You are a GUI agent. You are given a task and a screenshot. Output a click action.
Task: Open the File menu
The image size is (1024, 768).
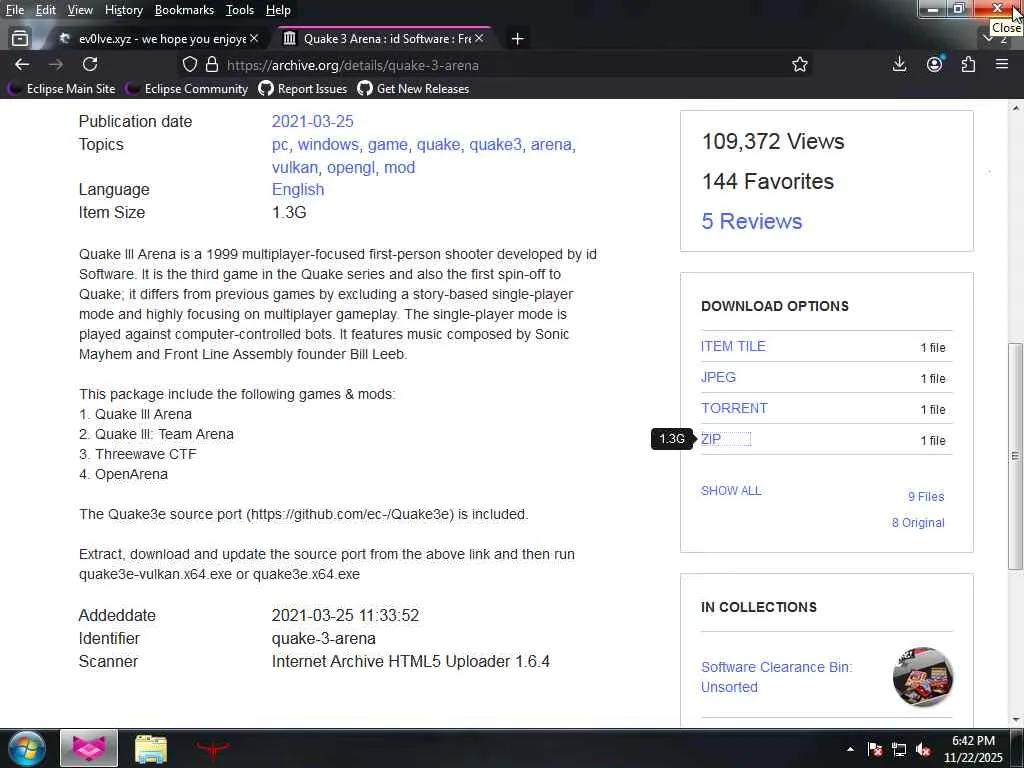click(15, 10)
